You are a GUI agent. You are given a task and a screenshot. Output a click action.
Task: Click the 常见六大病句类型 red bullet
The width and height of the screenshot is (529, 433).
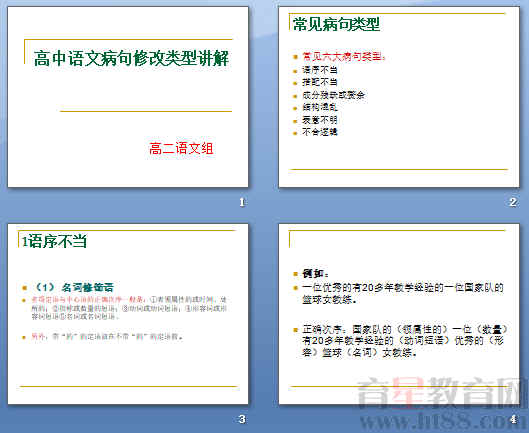pyautogui.click(x=344, y=56)
